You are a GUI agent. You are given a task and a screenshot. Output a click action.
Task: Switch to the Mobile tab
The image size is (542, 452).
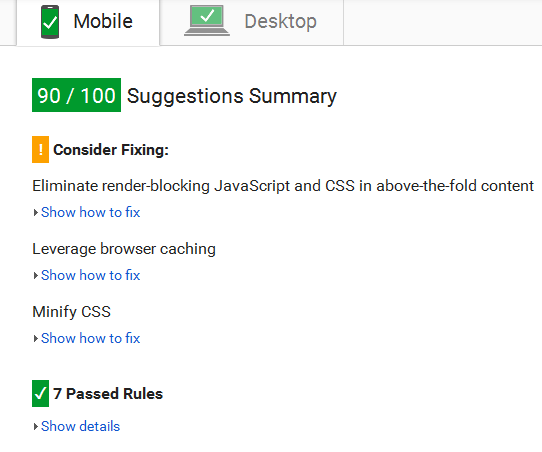pyautogui.click(x=88, y=22)
